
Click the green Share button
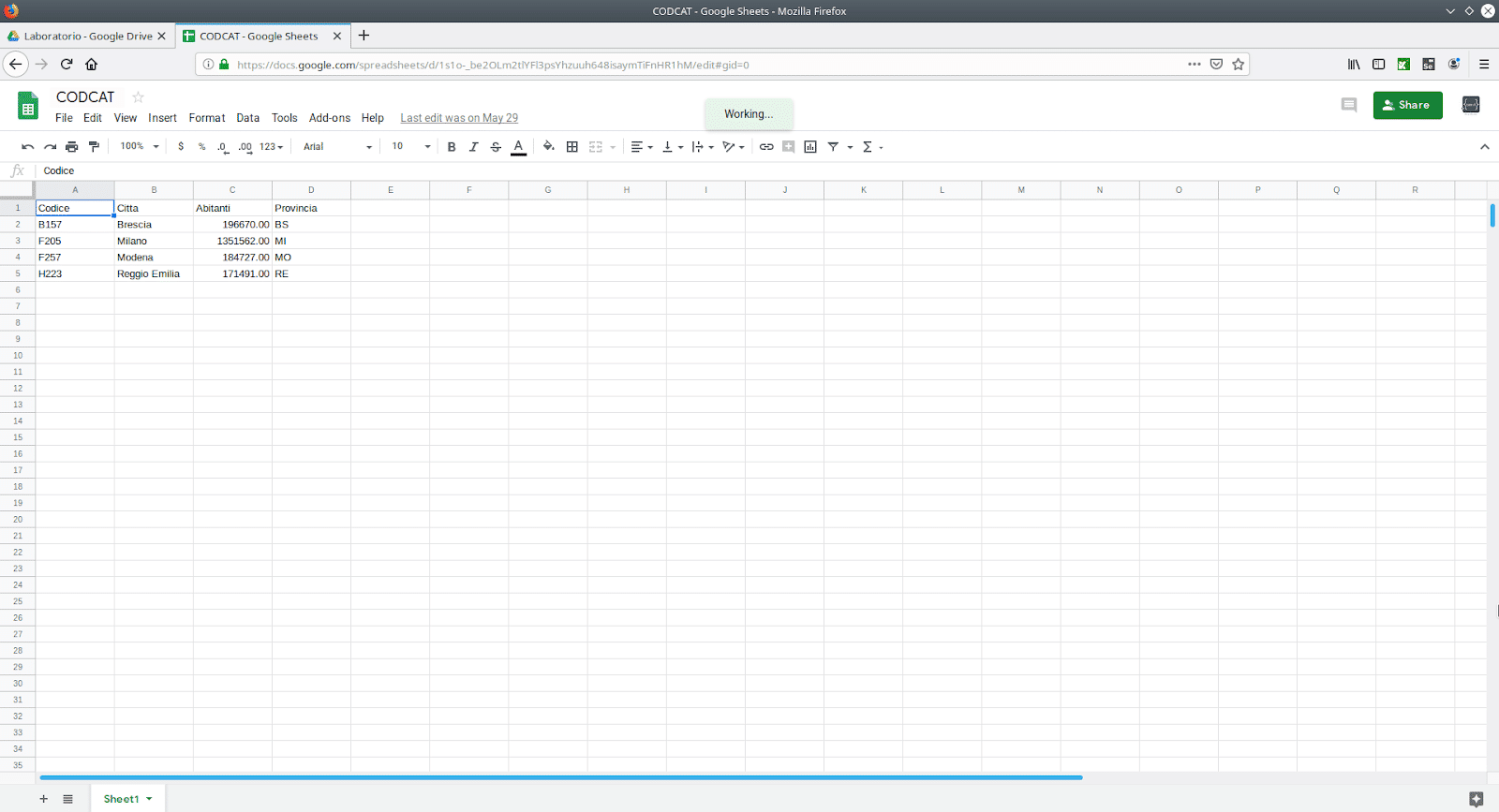point(1407,105)
